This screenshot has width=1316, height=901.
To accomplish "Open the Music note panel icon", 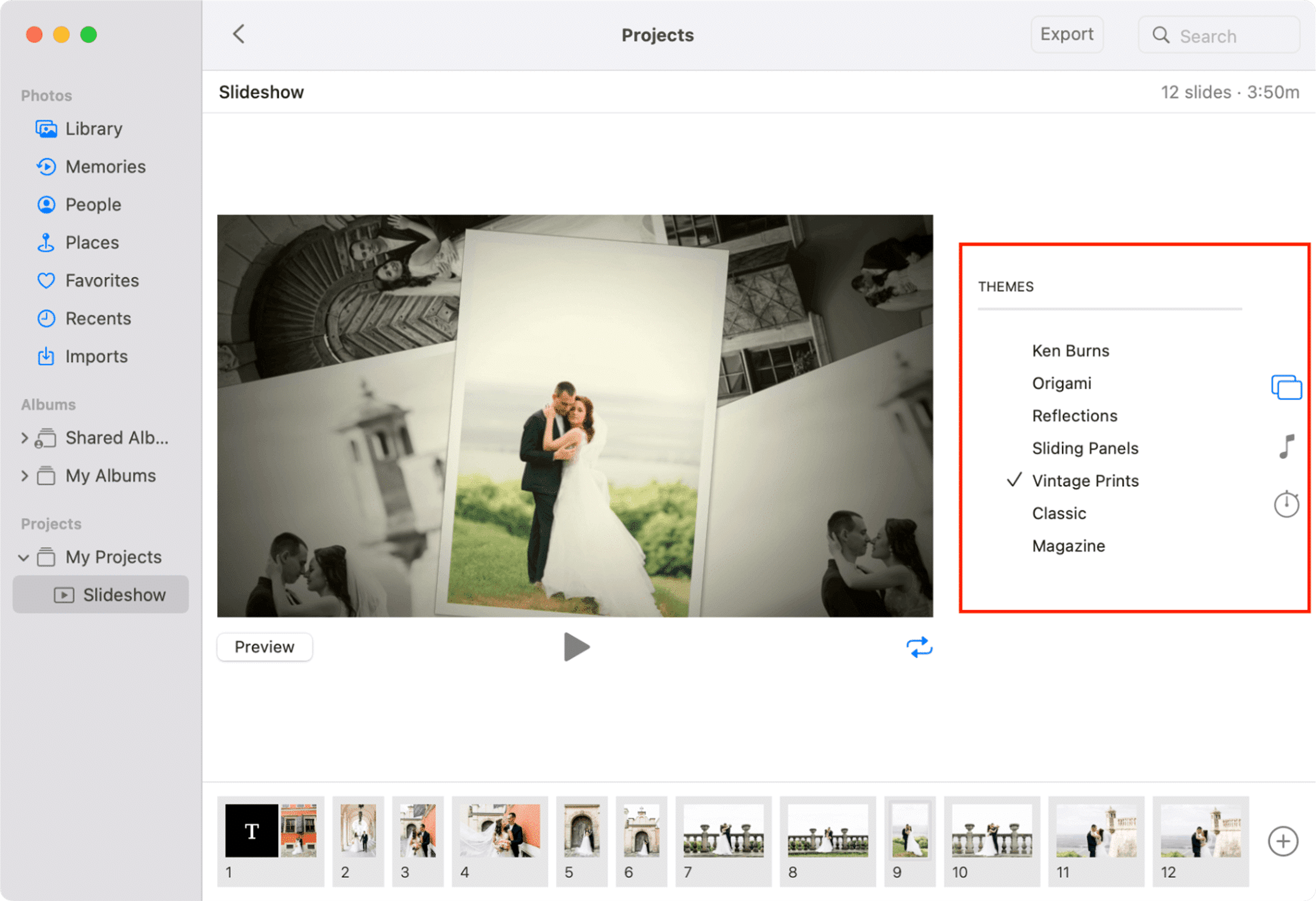I will pyautogui.click(x=1287, y=446).
